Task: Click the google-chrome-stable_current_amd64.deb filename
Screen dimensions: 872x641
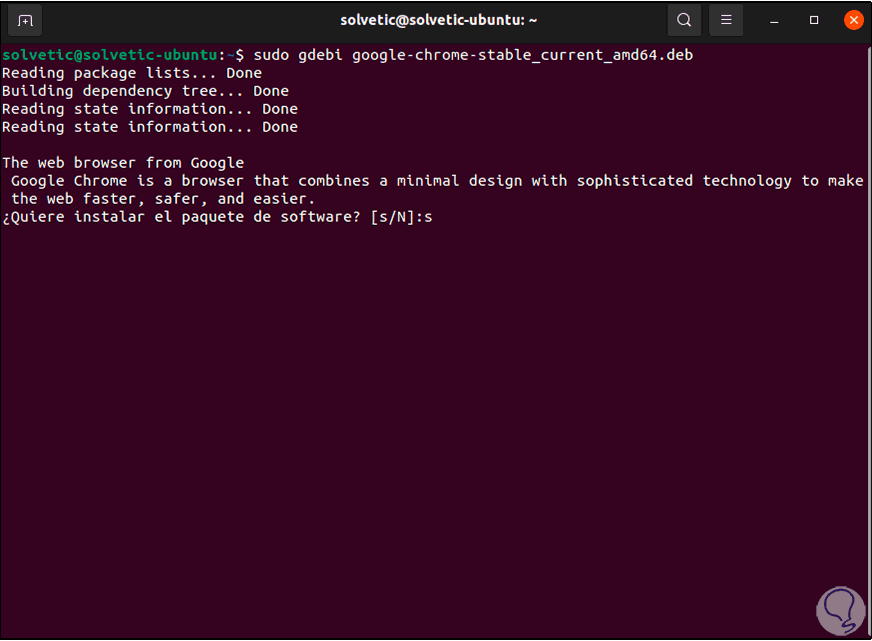Action: [x=522, y=55]
